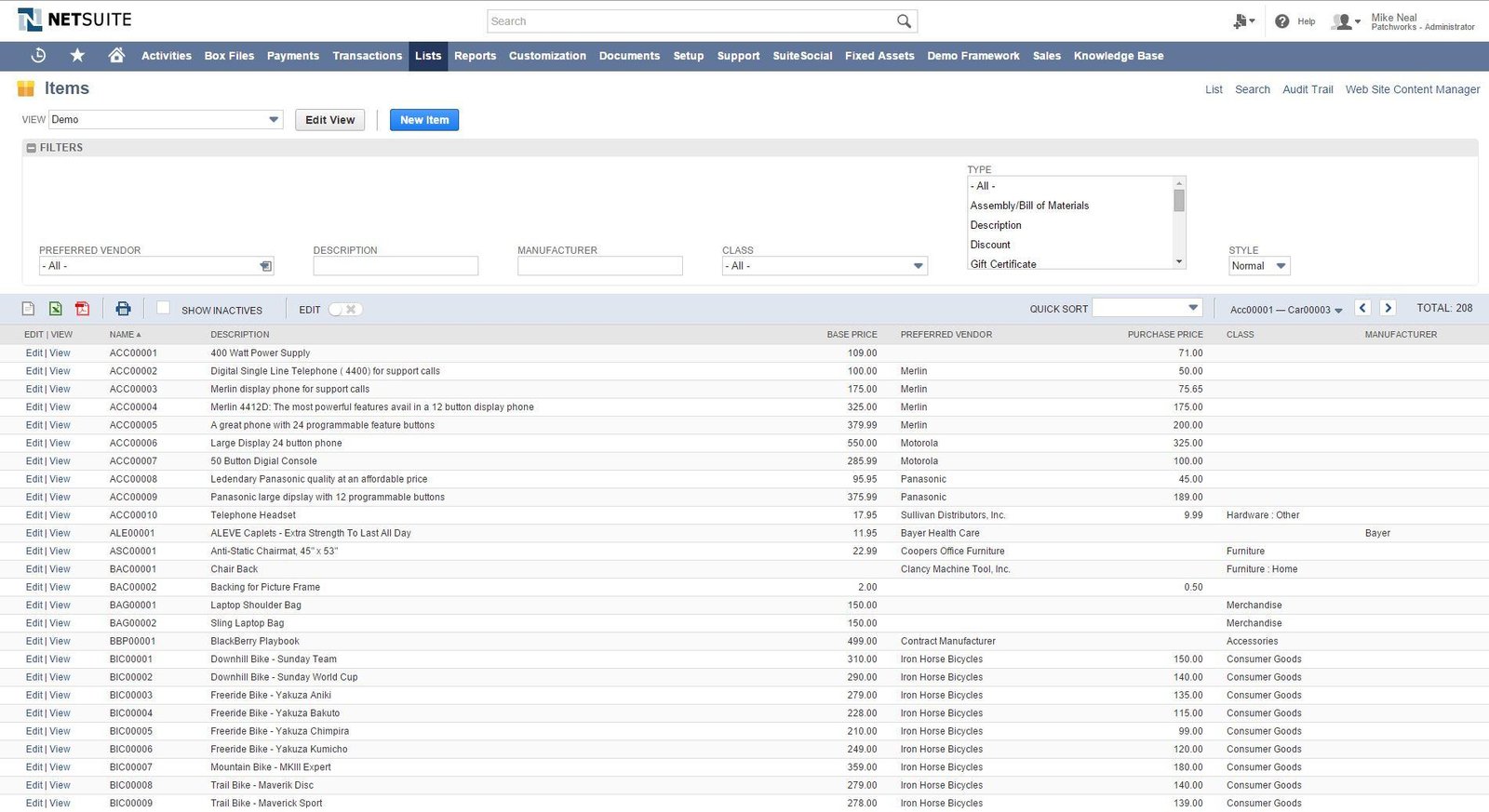
Task: Open the Acc00001 — Car00003 range dropdown
Action: (1286, 310)
